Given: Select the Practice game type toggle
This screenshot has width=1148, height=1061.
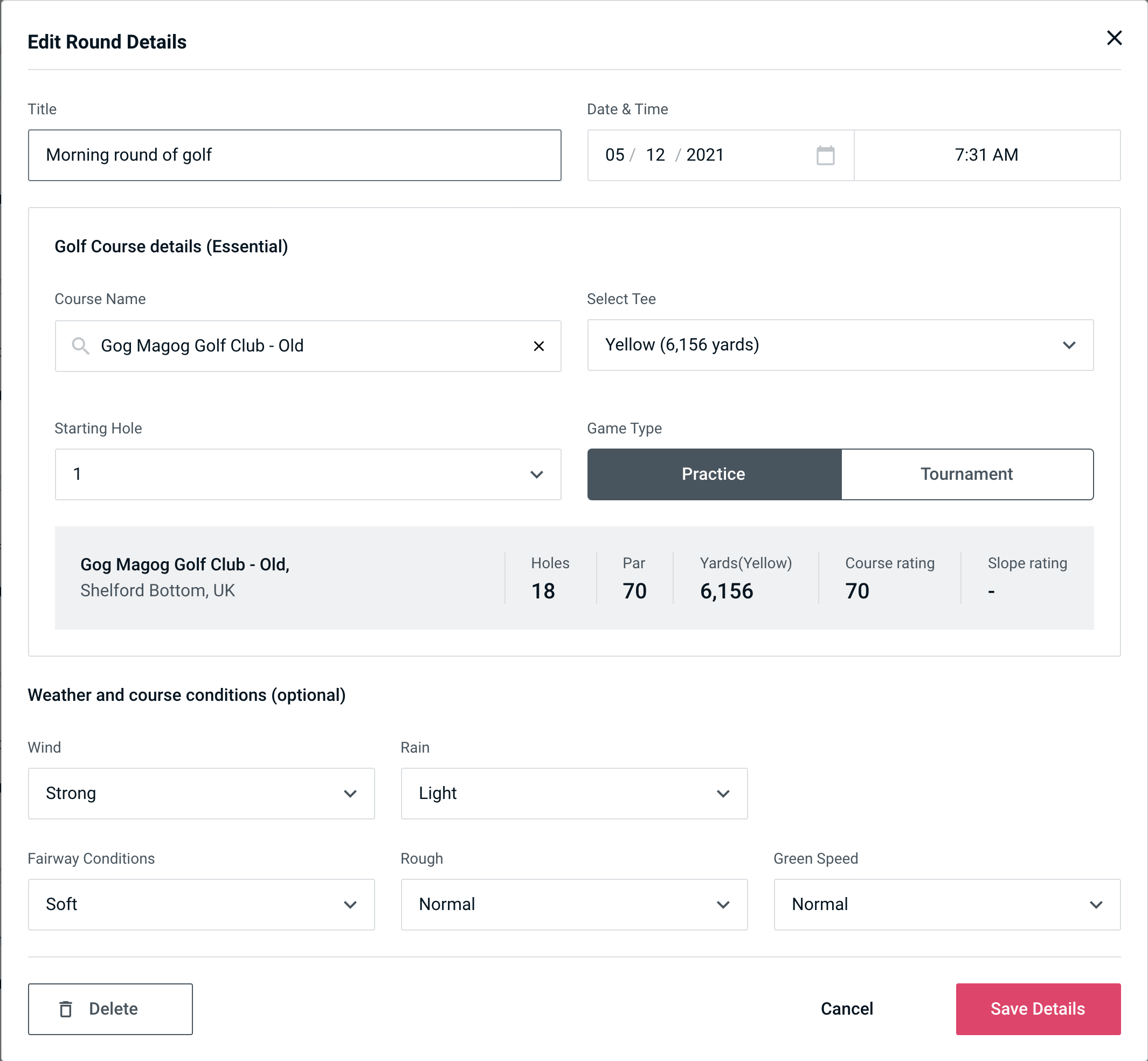Looking at the screenshot, I should coord(713,474).
